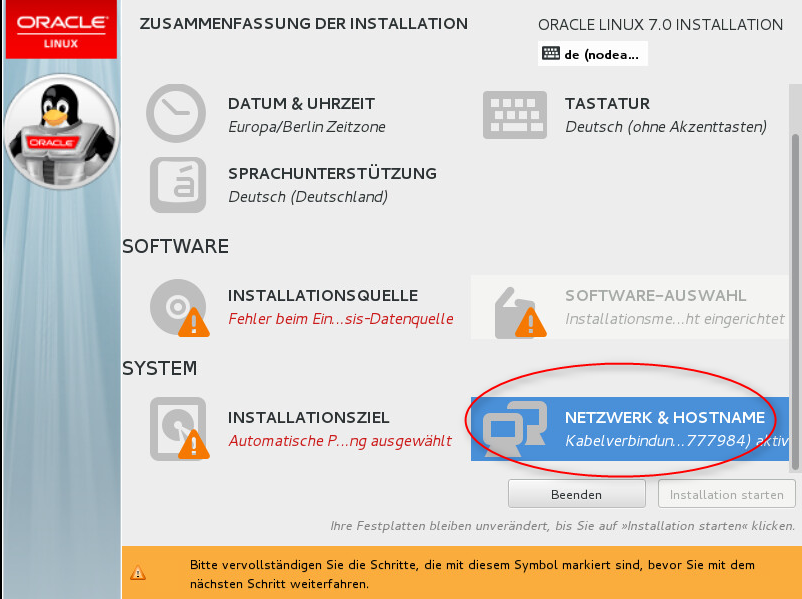The width and height of the screenshot is (802, 599).
Task: Open the NETZWERK & HOSTNAME settings
Action: click(x=630, y=429)
